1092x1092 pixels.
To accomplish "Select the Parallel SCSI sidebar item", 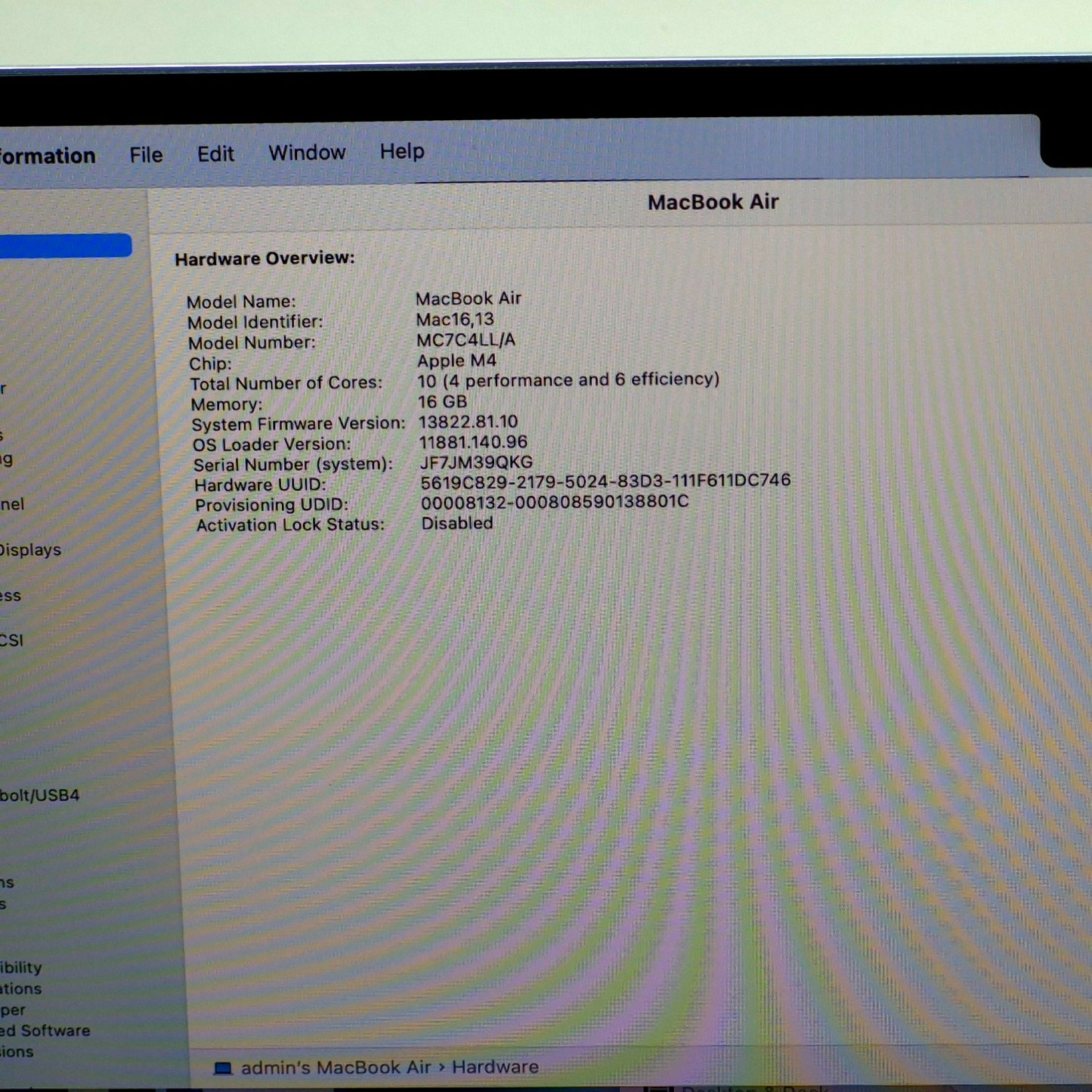I will click(11, 640).
